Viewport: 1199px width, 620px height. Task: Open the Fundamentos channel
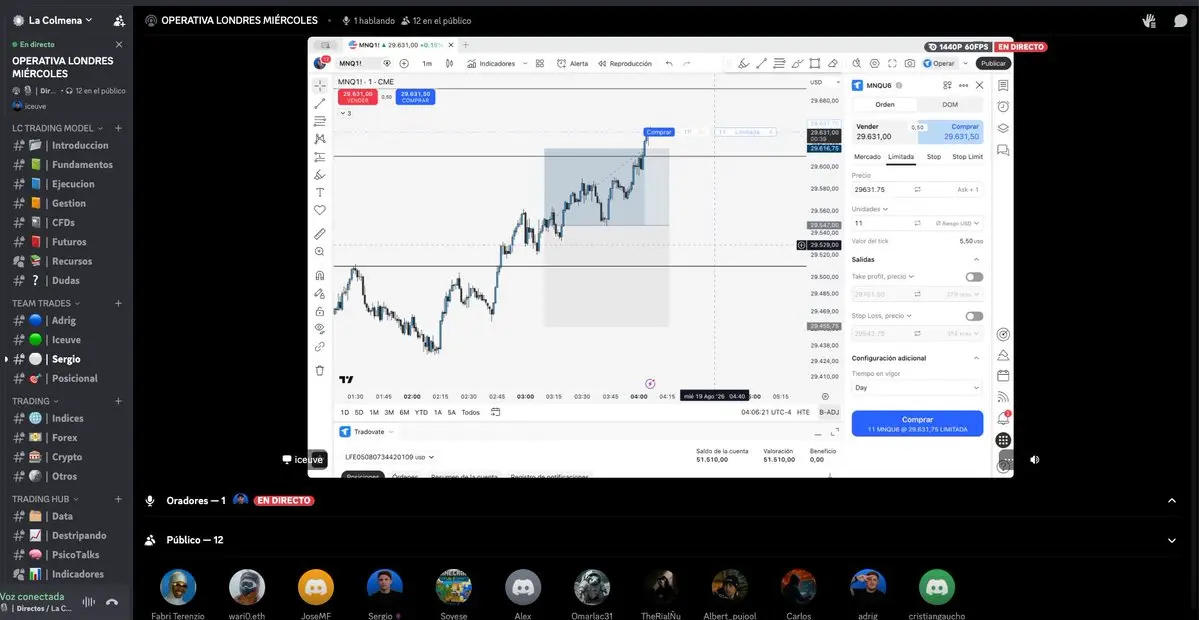pos(67,164)
